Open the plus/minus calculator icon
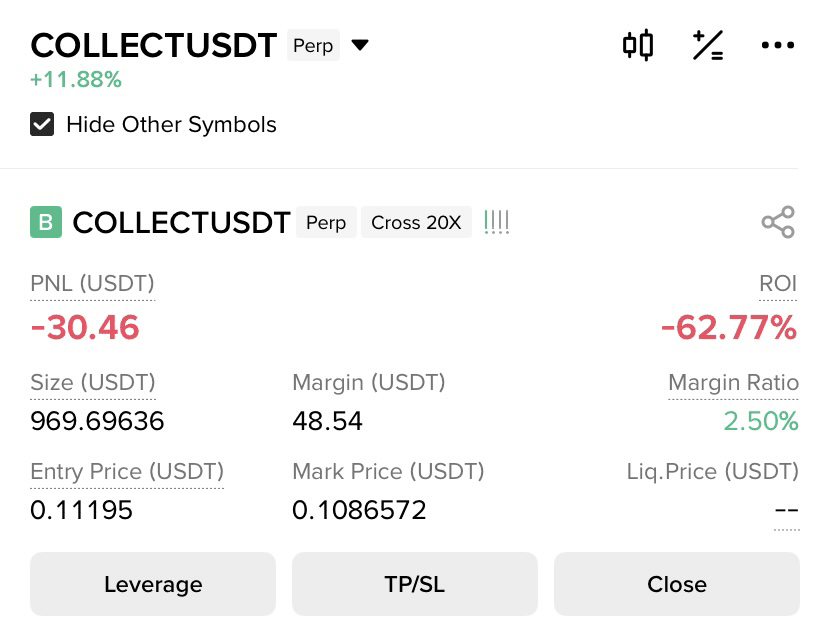828x628 pixels. pyautogui.click(x=708, y=45)
